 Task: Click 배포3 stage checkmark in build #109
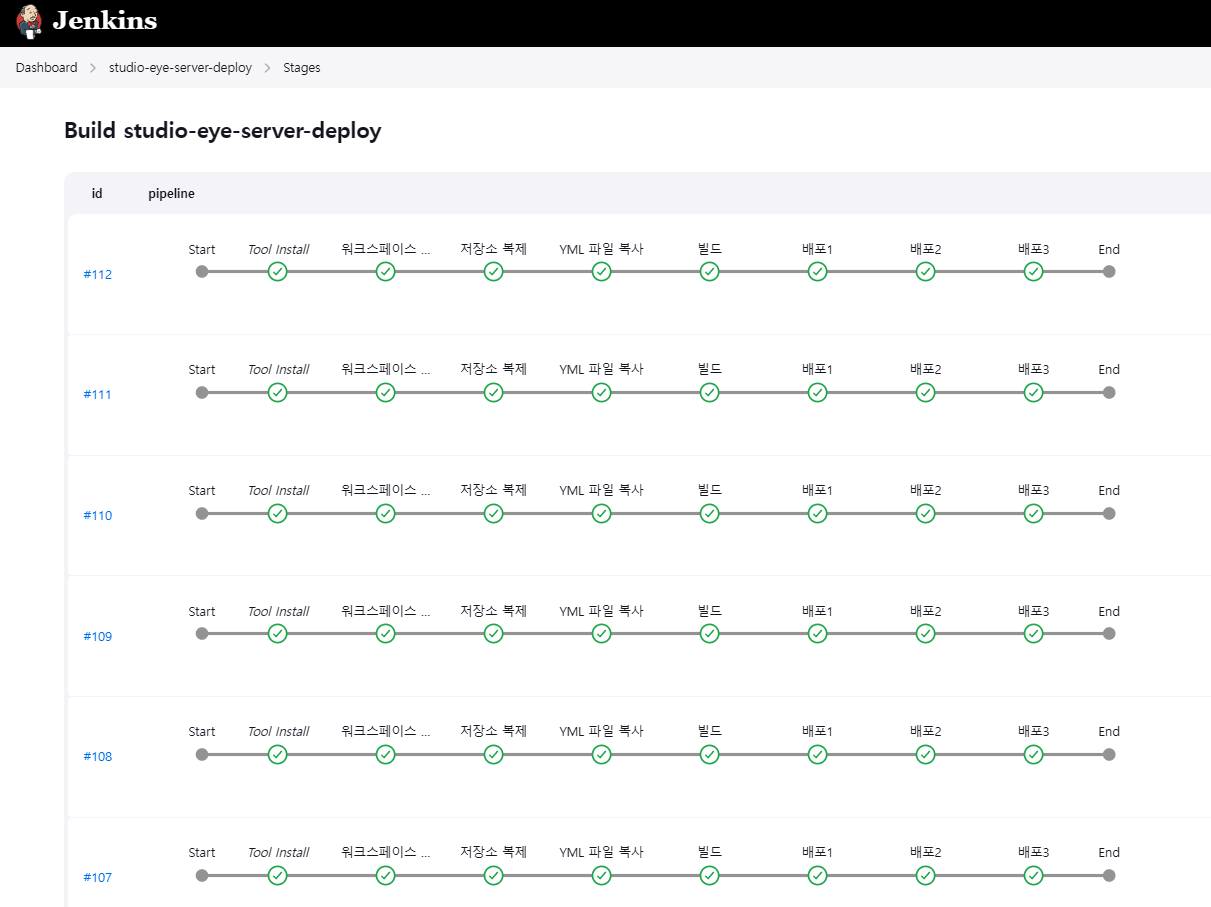tap(1033, 633)
